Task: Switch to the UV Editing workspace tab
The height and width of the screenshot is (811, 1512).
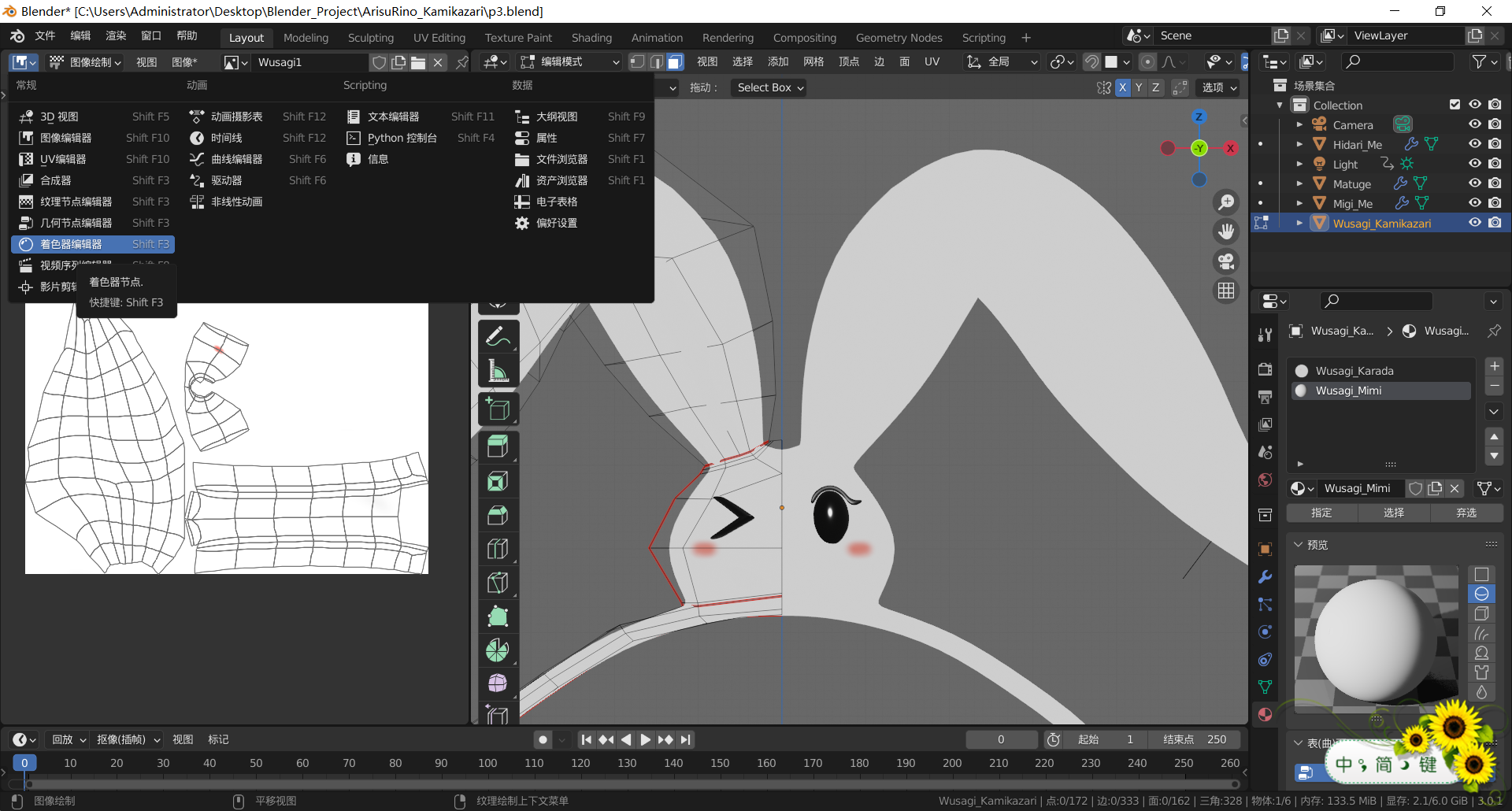Action: click(x=439, y=38)
